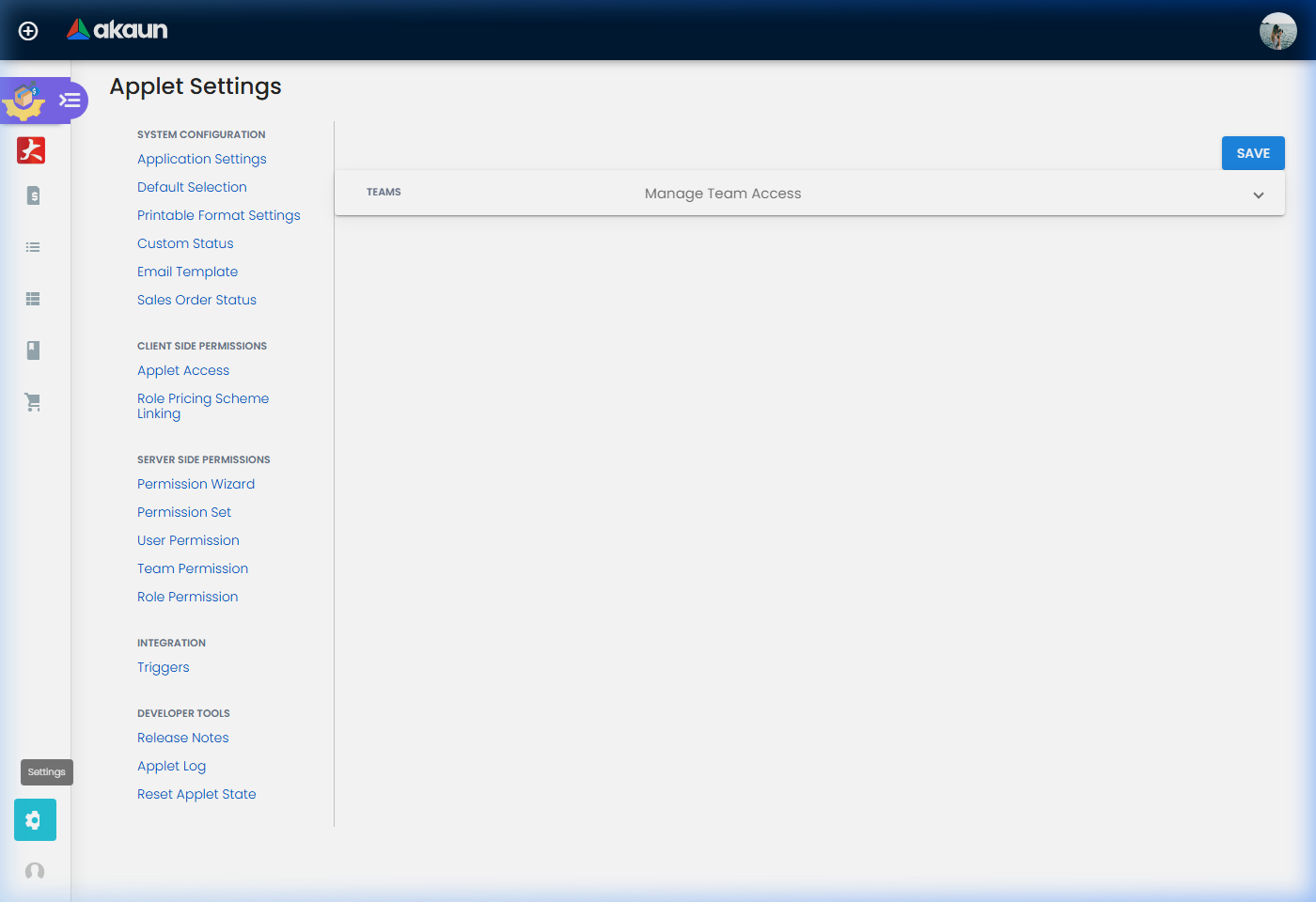Viewport: 1316px width, 902px height.
Task: Open the shopping cart icon in sidebar
Action: [32, 401]
